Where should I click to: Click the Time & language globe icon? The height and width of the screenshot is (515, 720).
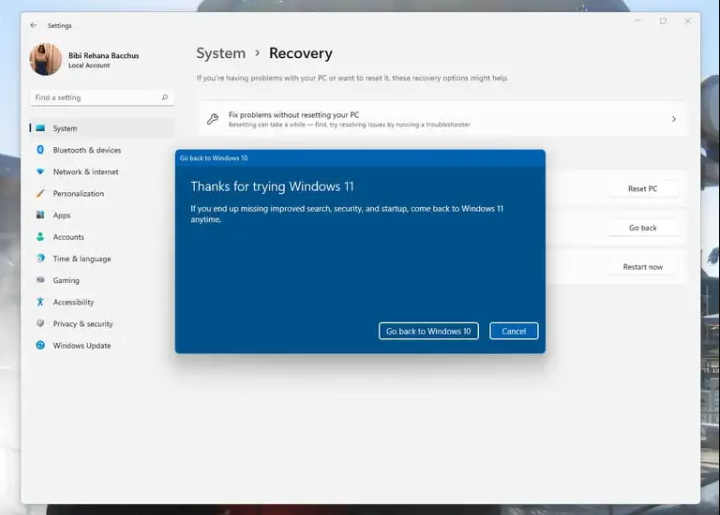40,258
